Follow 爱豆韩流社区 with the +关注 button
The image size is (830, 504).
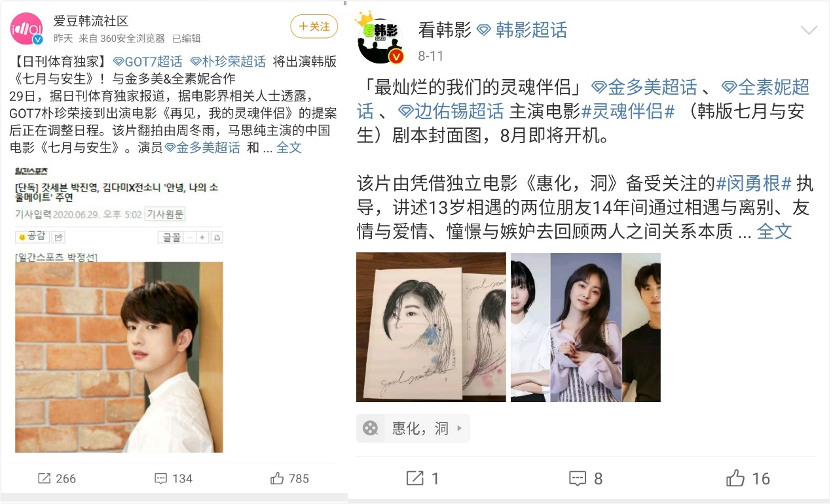coord(314,26)
